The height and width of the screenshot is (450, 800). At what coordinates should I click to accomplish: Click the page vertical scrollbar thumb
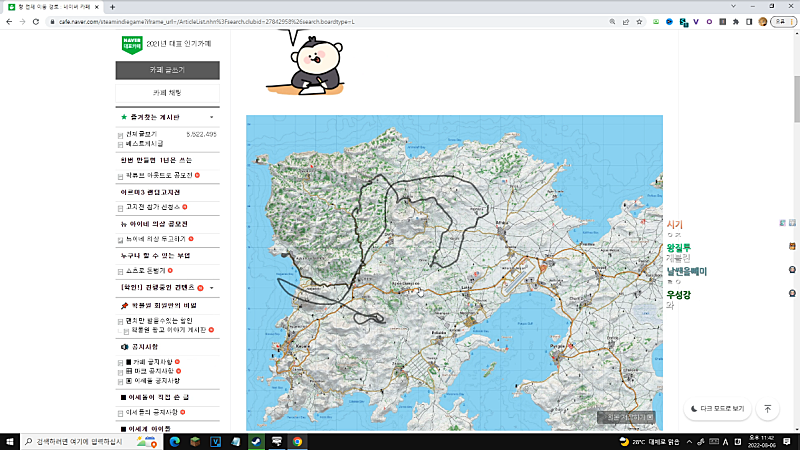[796, 99]
